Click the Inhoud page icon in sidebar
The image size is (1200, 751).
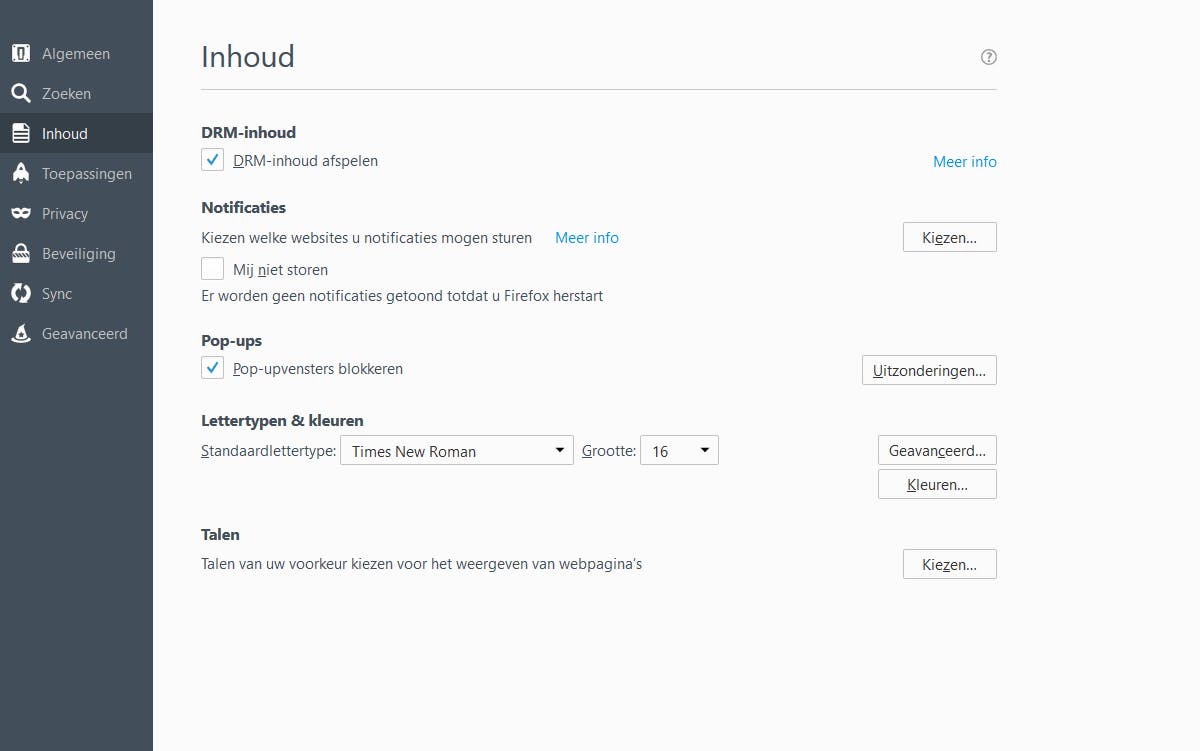point(20,132)
